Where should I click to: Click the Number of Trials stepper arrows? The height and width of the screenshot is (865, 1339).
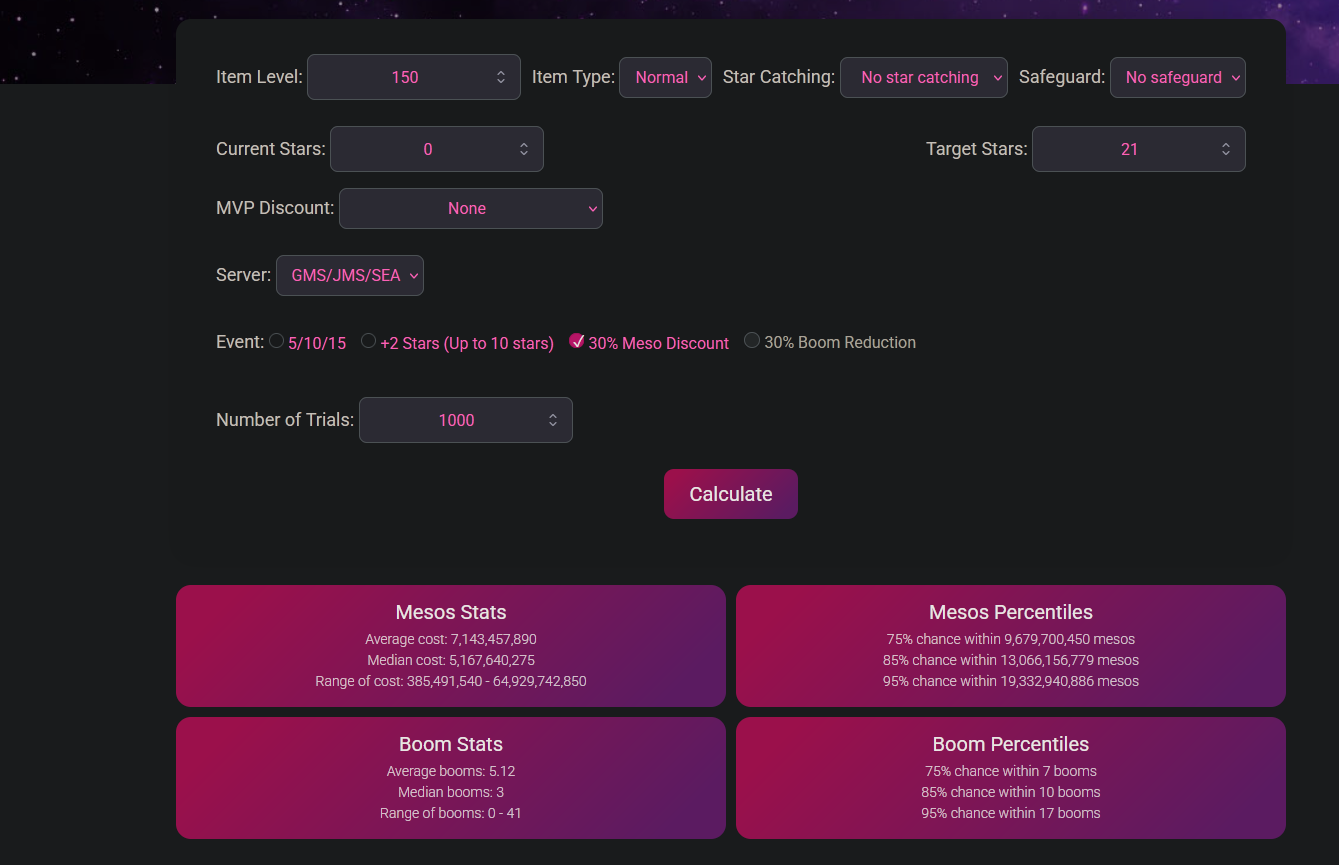pos(553,420)
